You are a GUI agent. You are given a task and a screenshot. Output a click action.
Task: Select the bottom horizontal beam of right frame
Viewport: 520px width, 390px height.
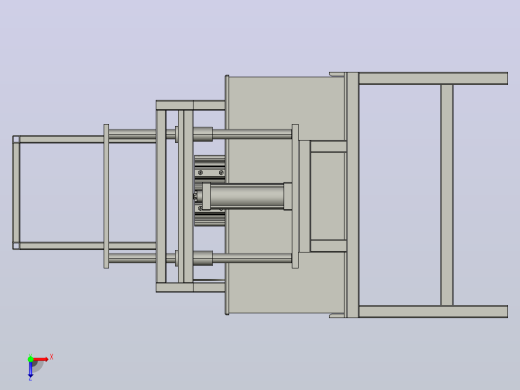tap(433, 311)
